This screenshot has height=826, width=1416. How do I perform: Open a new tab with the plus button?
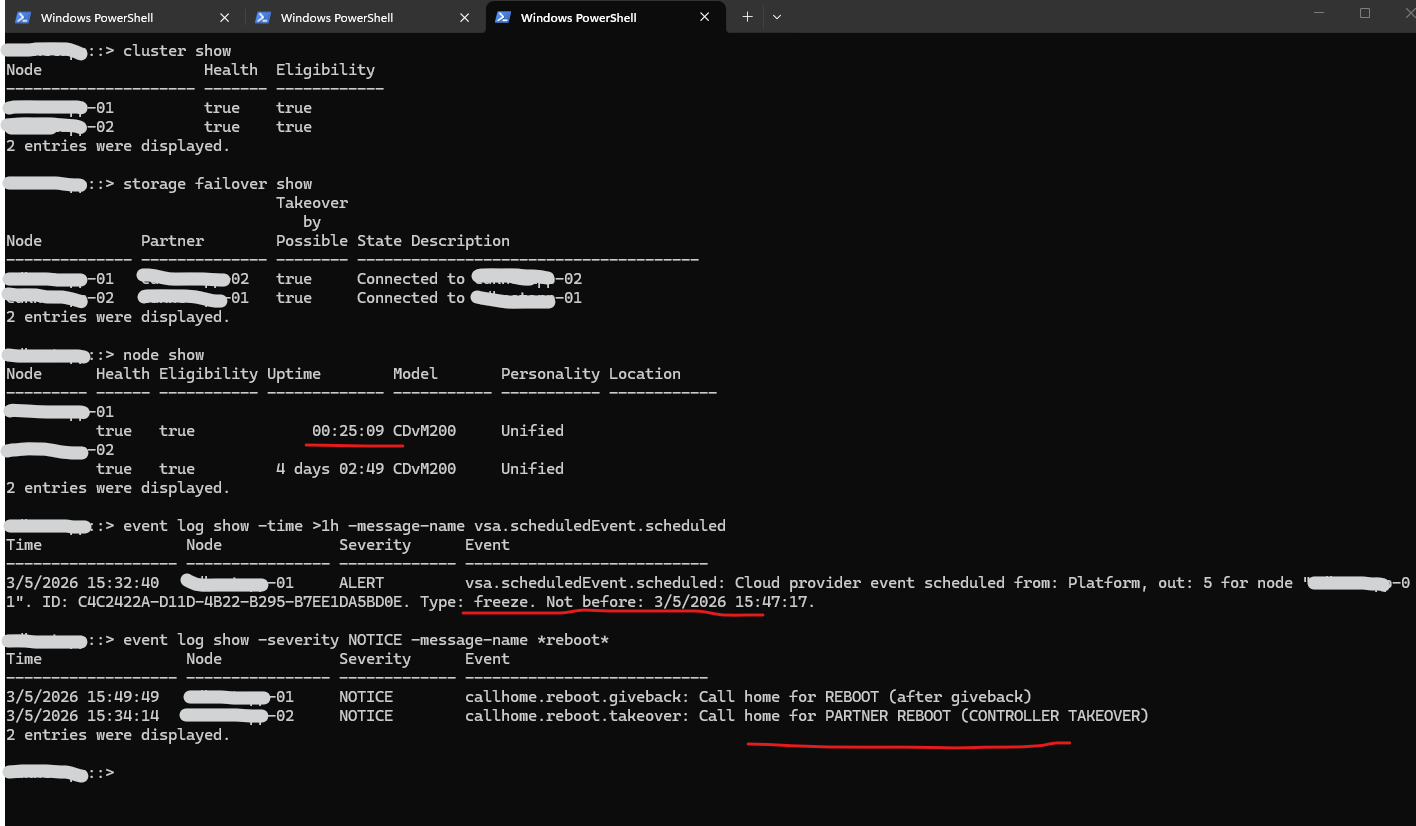click(747, 17)
